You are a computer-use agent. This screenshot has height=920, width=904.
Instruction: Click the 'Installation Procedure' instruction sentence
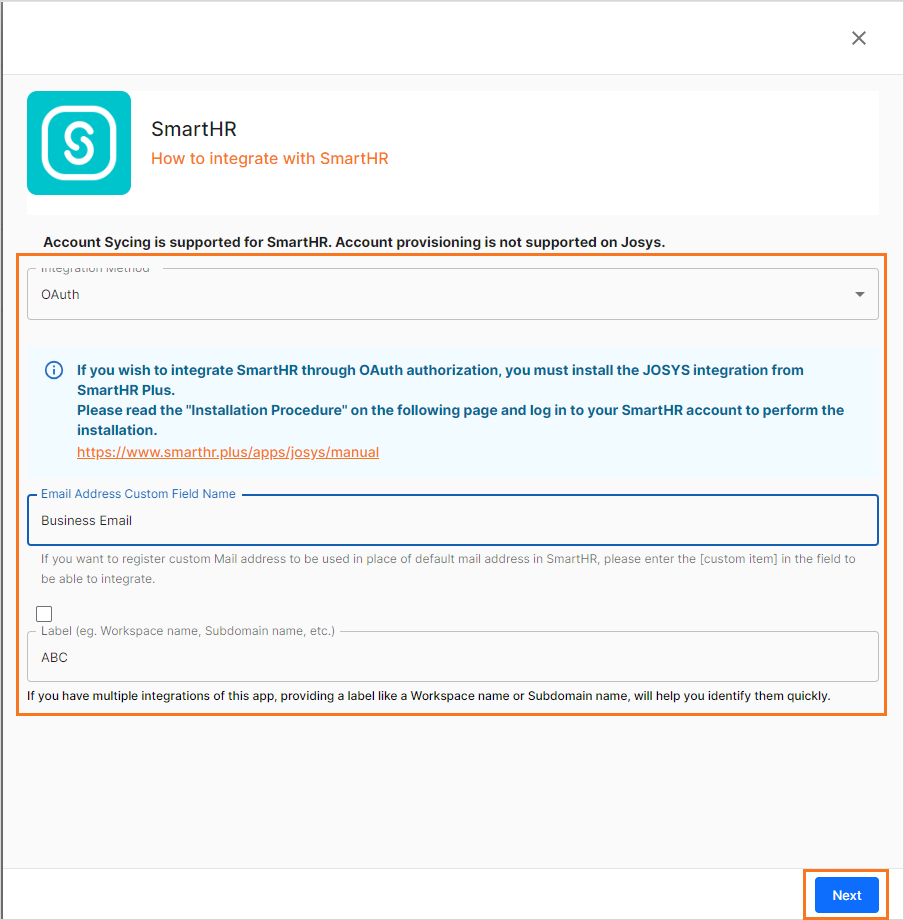pyautogui.click(x=460, y=420)
